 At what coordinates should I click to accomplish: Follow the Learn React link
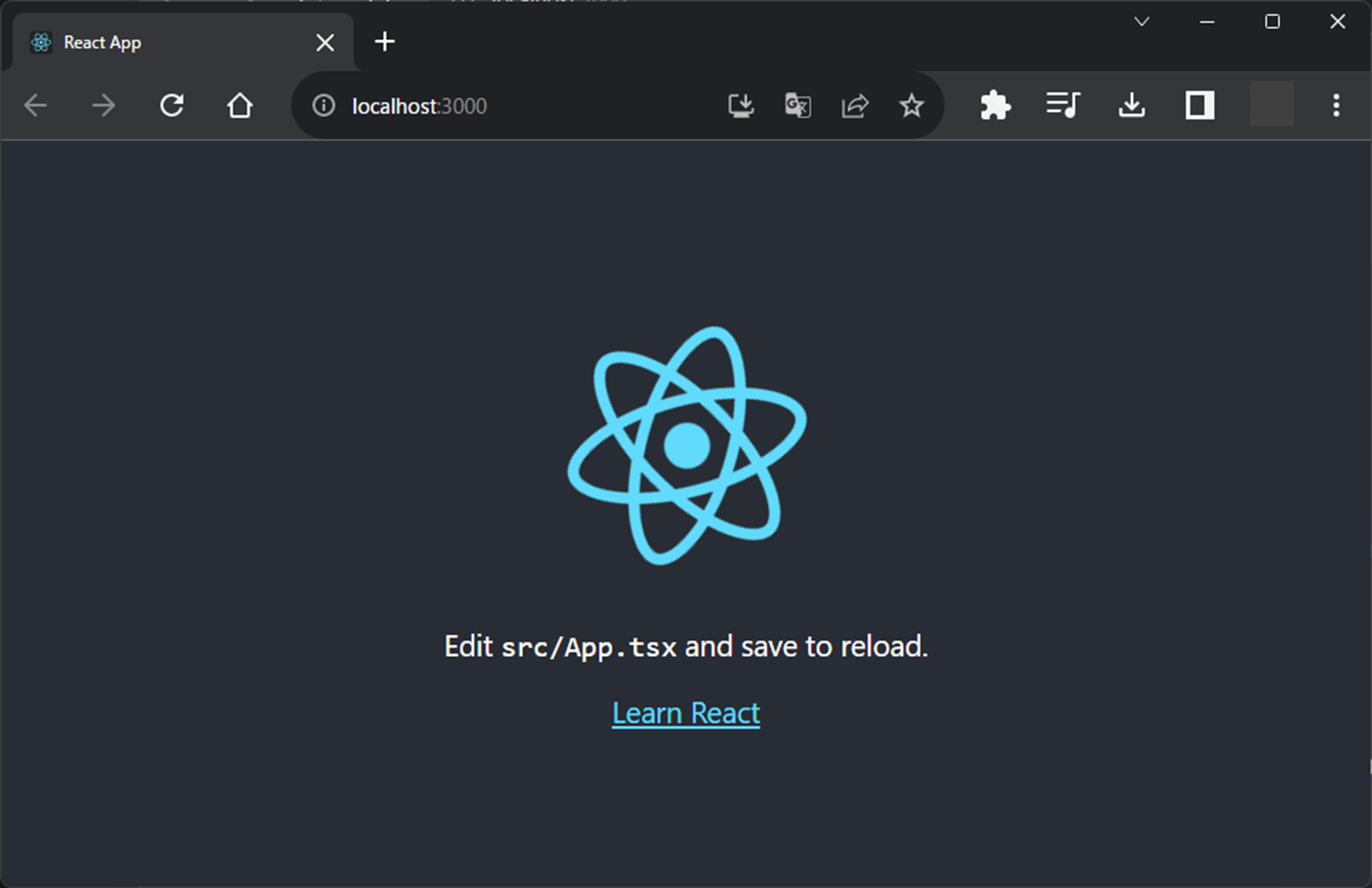686,713
